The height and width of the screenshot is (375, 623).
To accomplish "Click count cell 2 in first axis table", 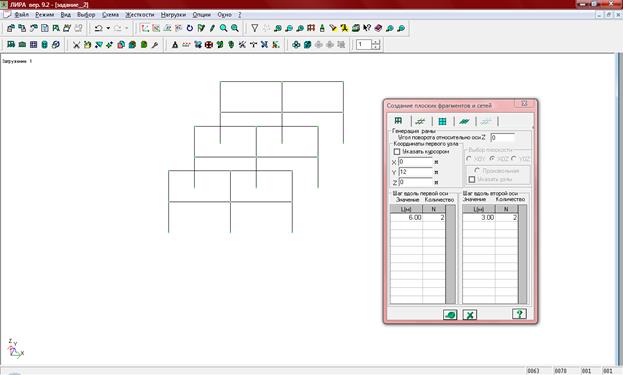I will coord(434,218).
